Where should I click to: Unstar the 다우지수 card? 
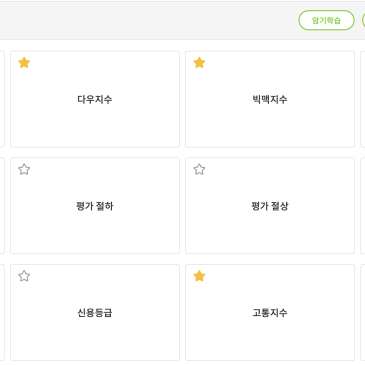pos(24,63)
